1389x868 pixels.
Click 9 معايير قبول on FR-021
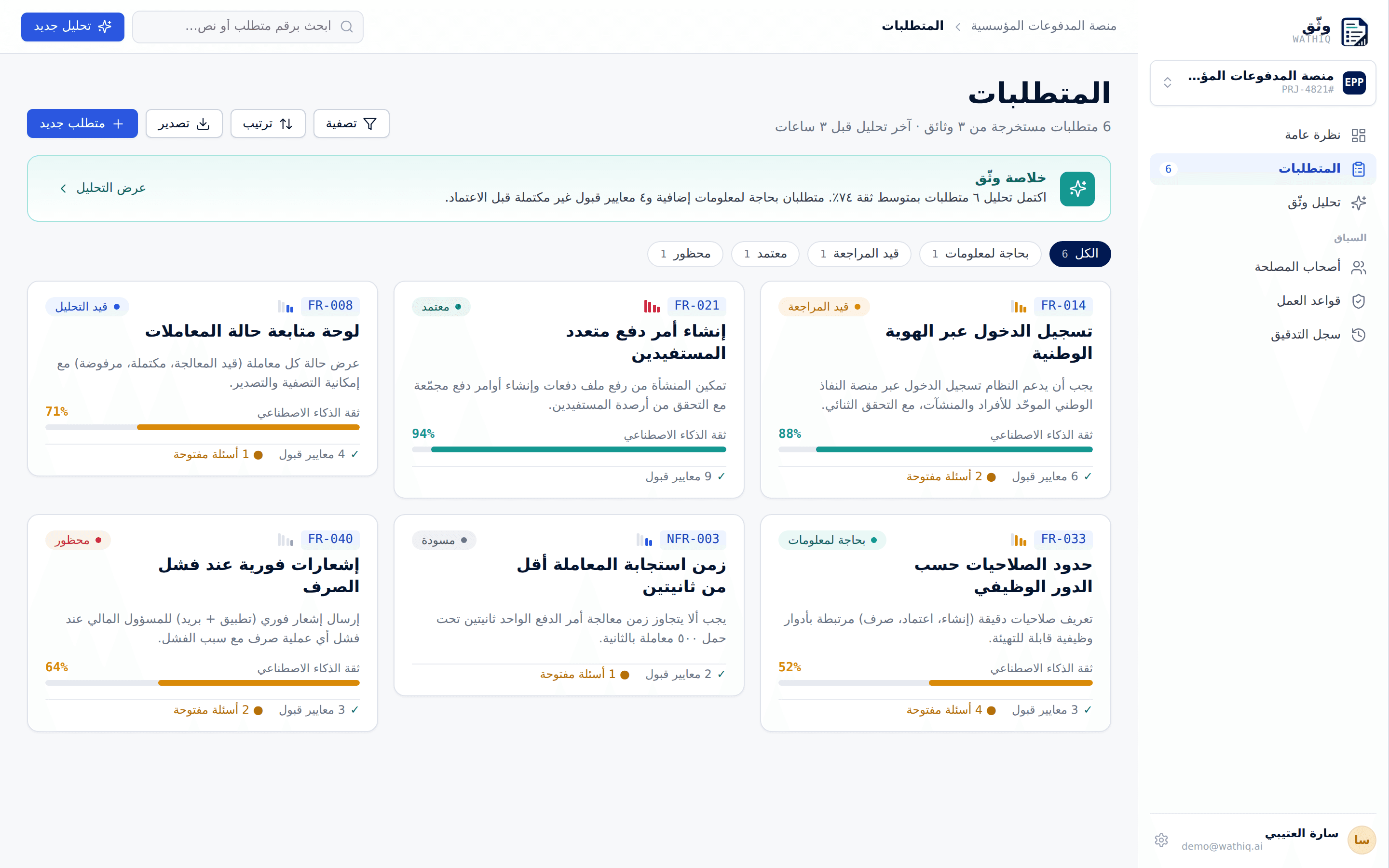(x=685, y=477)
